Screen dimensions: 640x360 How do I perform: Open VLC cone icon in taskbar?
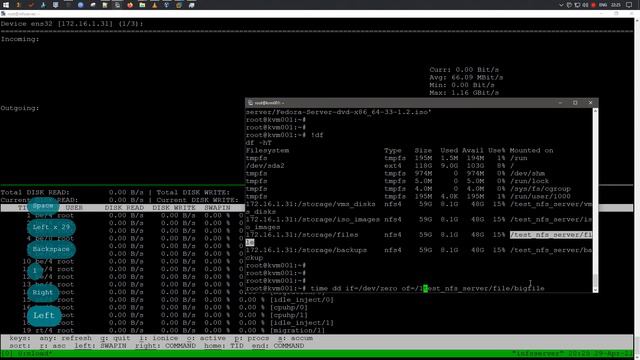154,5
